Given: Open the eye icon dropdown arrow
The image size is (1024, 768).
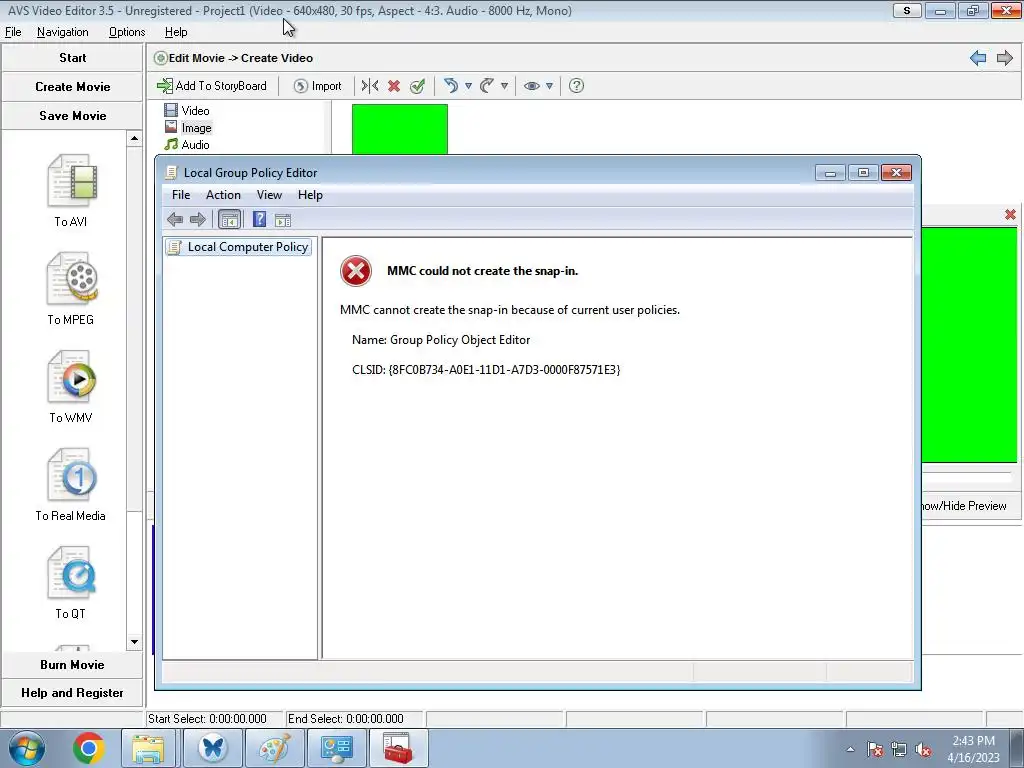Looking at the screenshot, I should coord(549,86).
